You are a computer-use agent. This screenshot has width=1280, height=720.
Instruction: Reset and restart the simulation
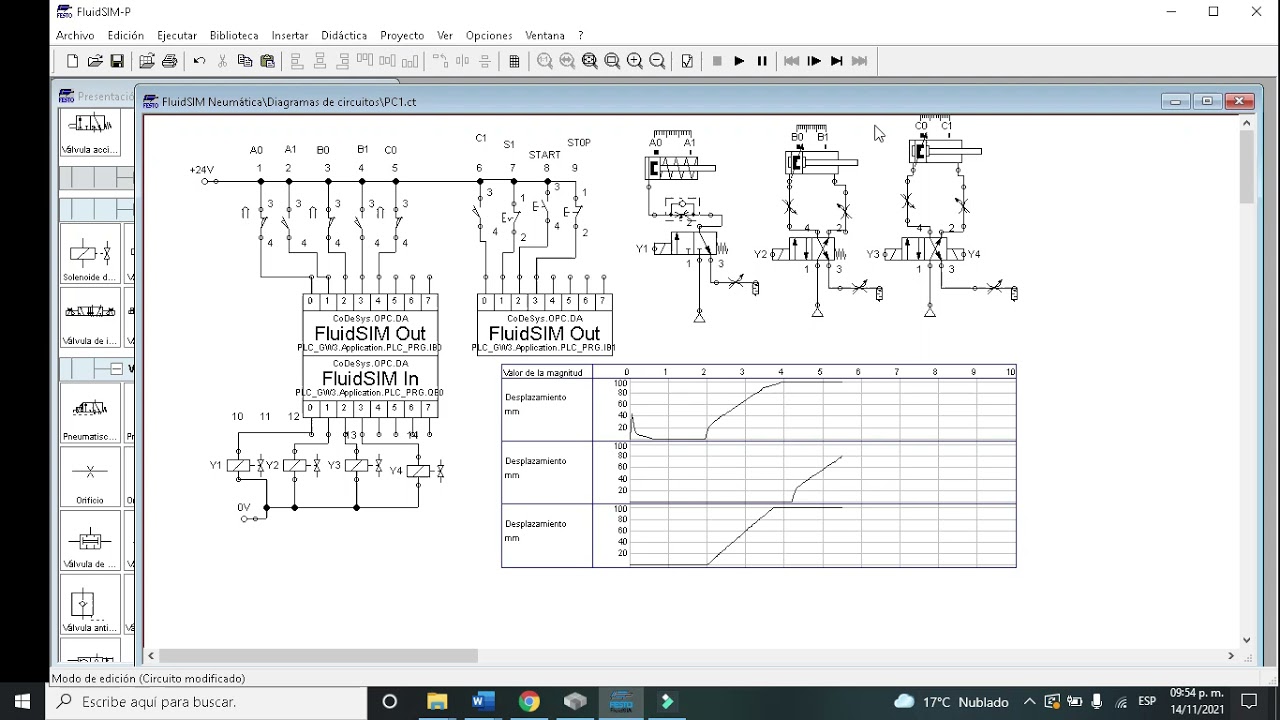click(792, 61)
